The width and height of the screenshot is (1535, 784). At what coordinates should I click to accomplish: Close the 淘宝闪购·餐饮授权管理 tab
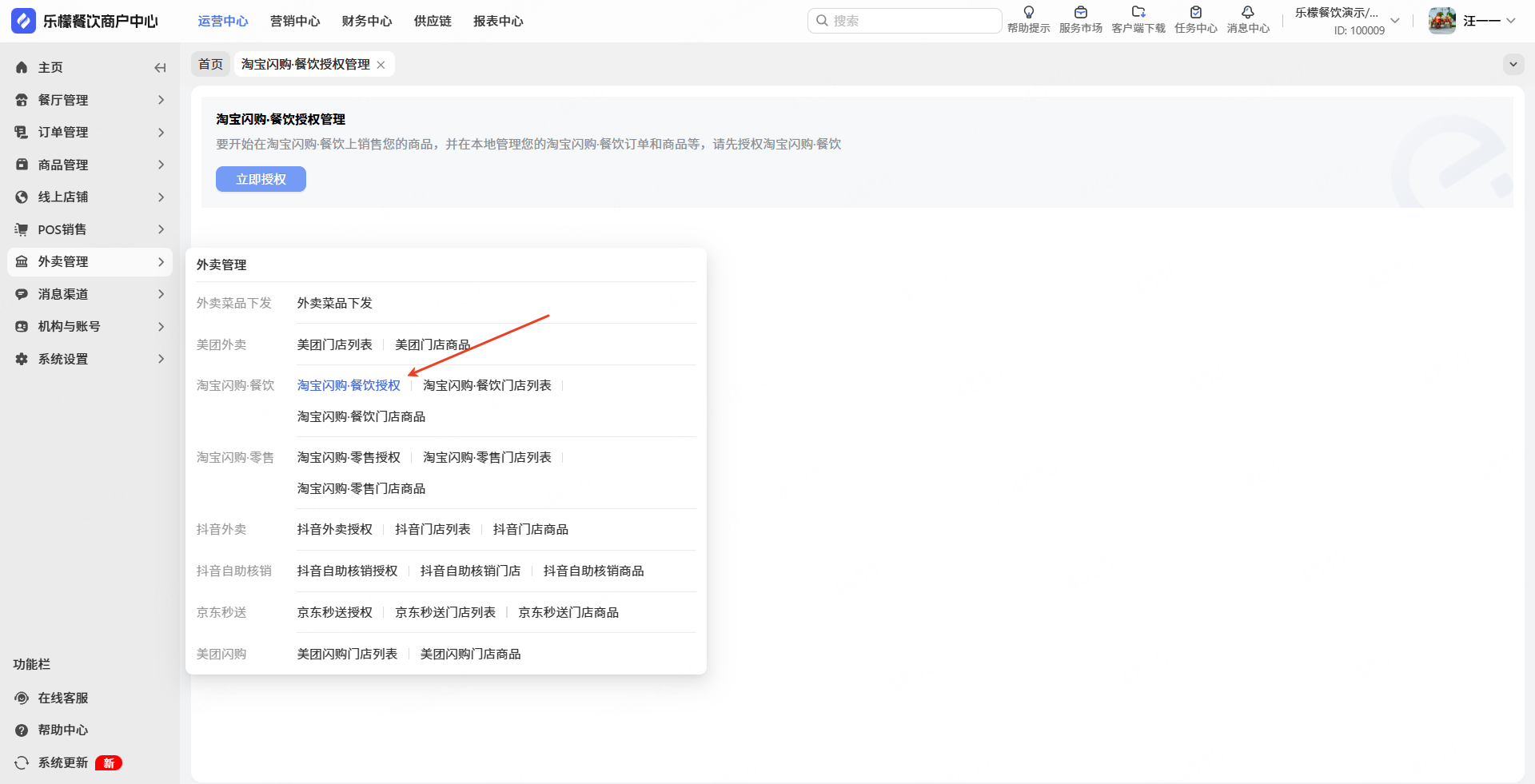click(x=381, y=65)
